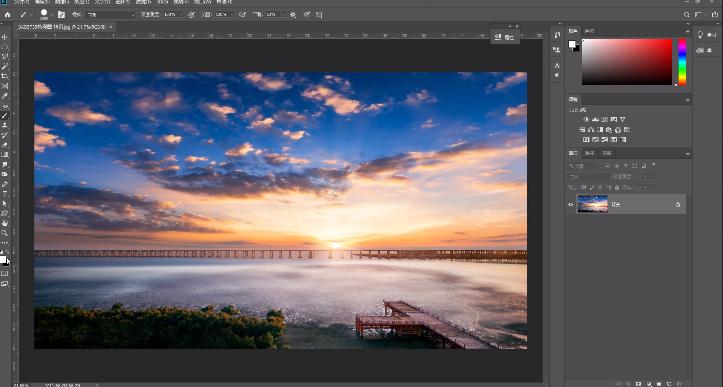Open the brush opacity slider arrow

click(180, 15)
